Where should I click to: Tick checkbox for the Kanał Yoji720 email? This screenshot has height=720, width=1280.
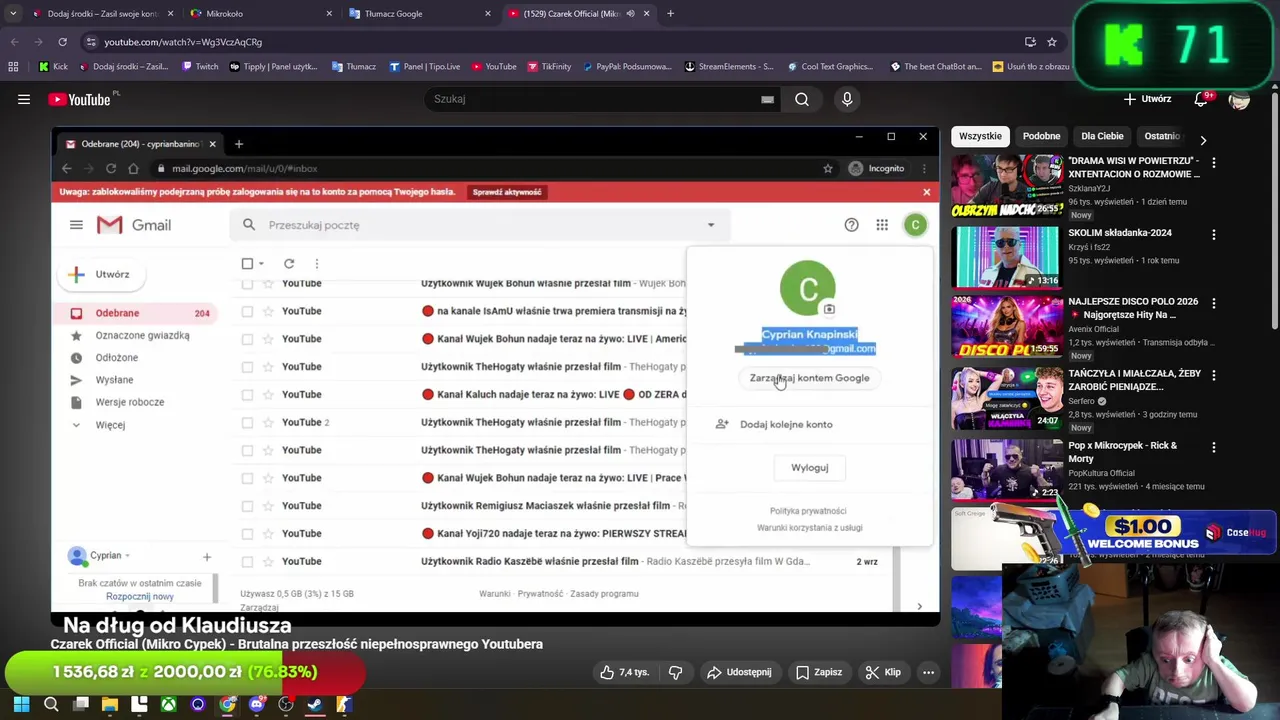tap(247, 533)
